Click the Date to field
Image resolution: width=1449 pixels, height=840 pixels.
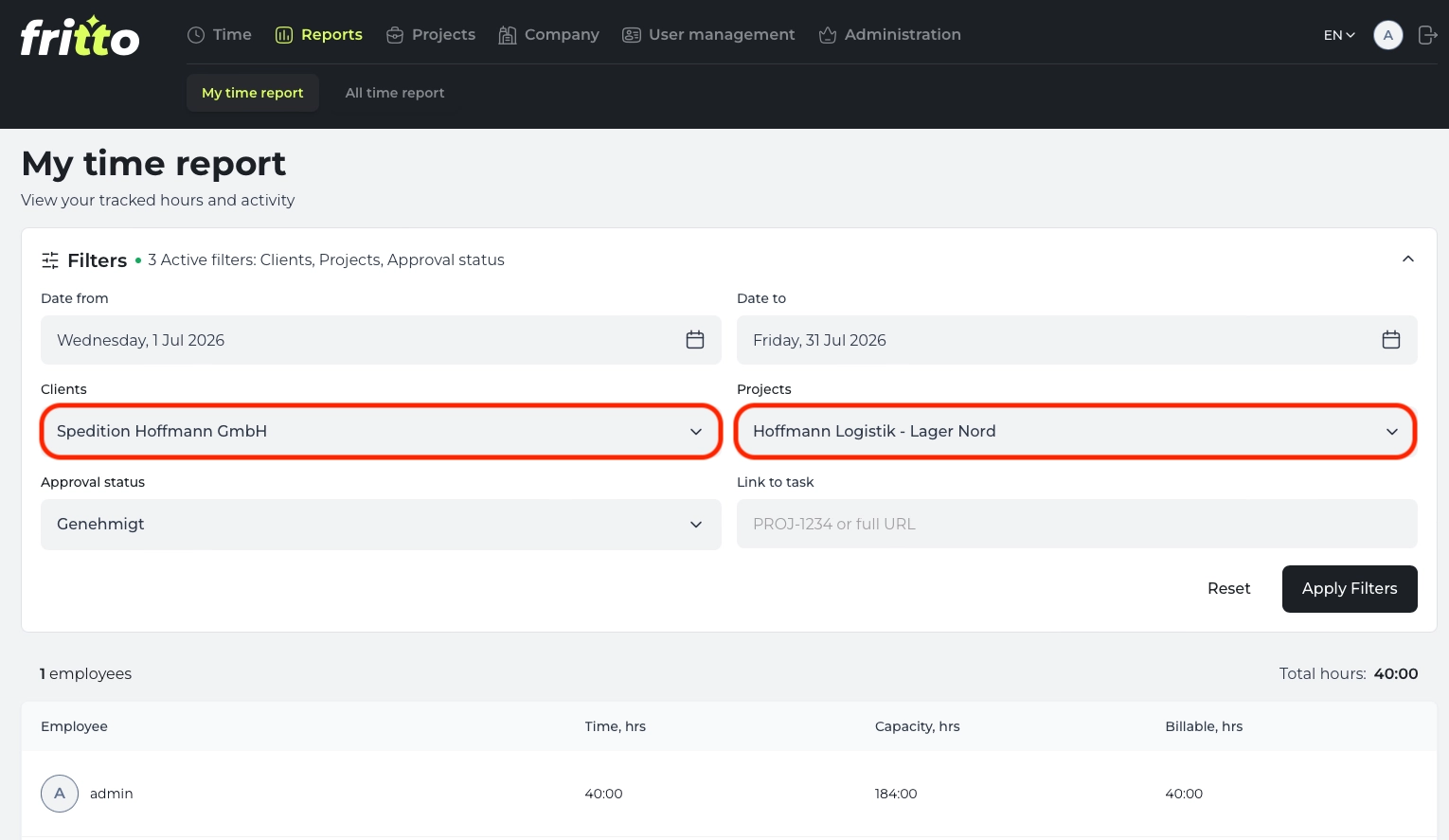[x=1077, y=340]
